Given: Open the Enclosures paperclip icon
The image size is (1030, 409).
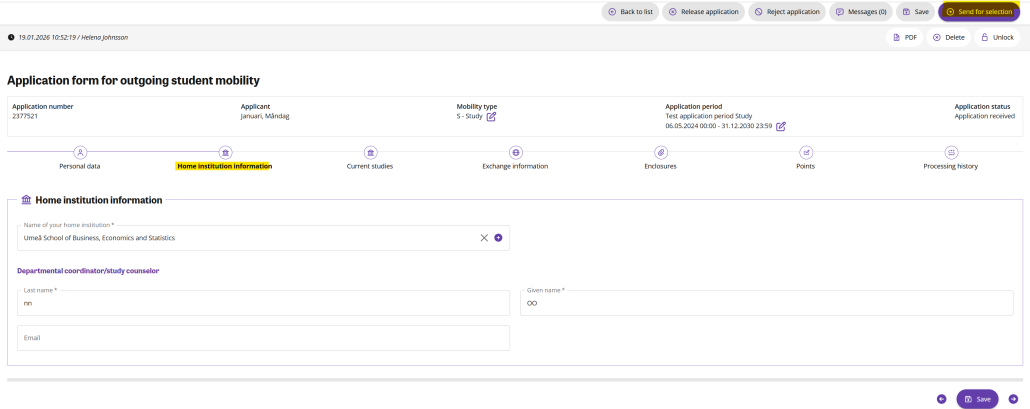Looking at the screenshot, I should tap(660, 152).
